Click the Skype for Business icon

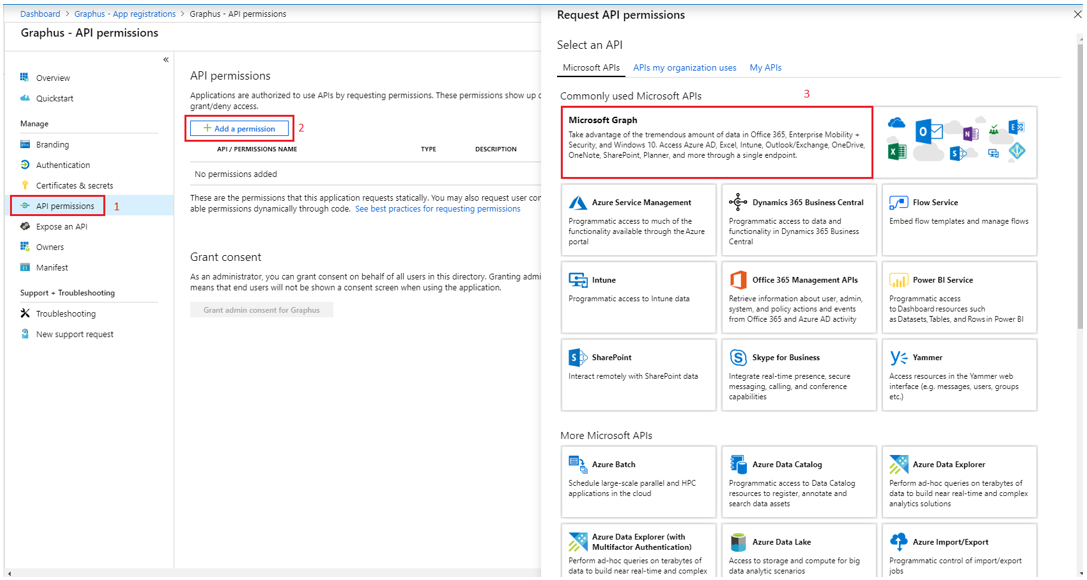[x=738, y=358]
